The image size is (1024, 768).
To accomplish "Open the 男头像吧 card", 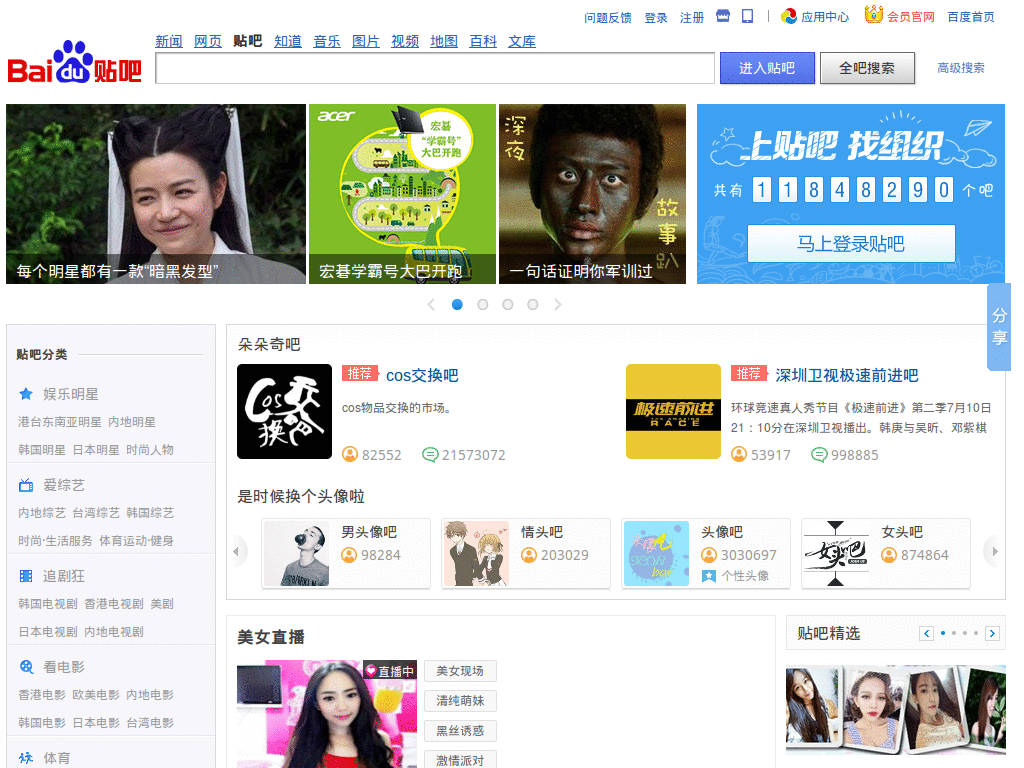I will tap(346, 553).
